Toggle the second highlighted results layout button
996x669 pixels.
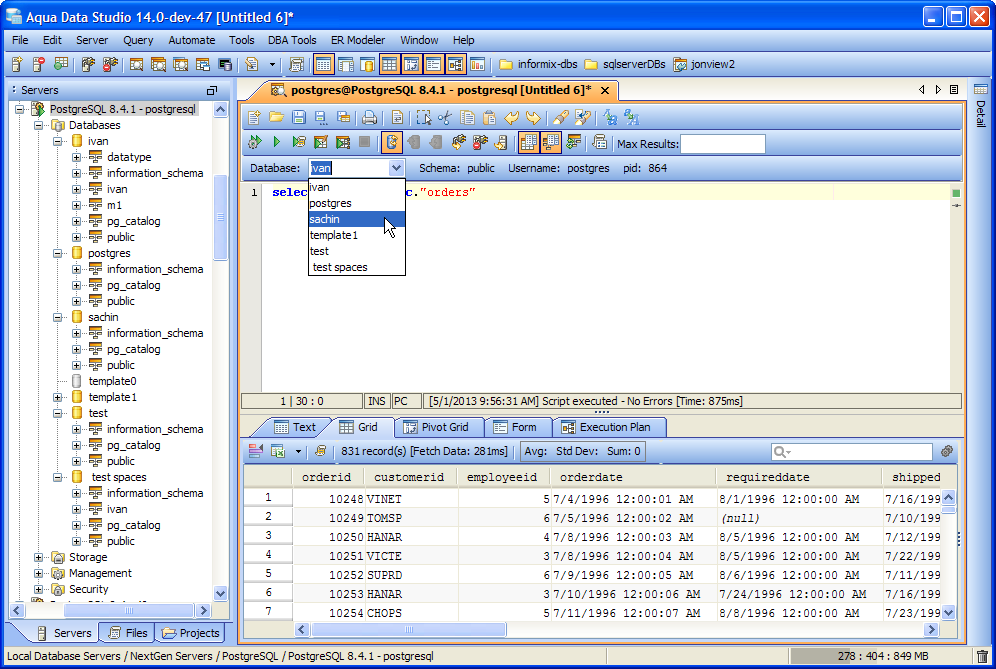point(551,142)
